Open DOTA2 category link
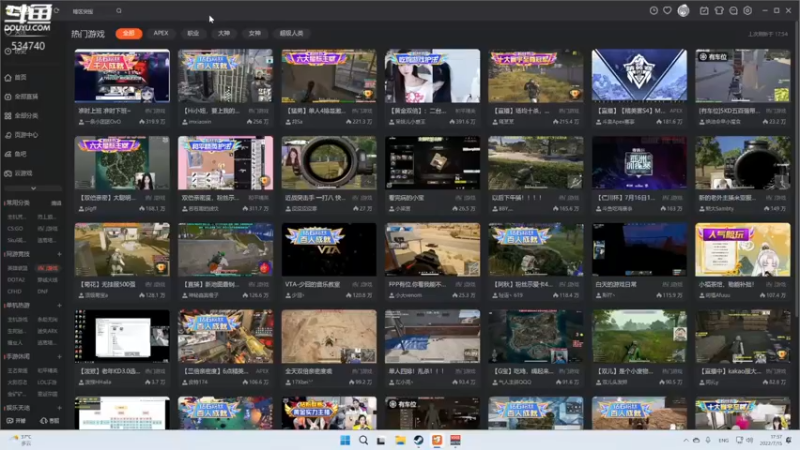The width and height of the screenshot is (800, 450). coord(16,280)
